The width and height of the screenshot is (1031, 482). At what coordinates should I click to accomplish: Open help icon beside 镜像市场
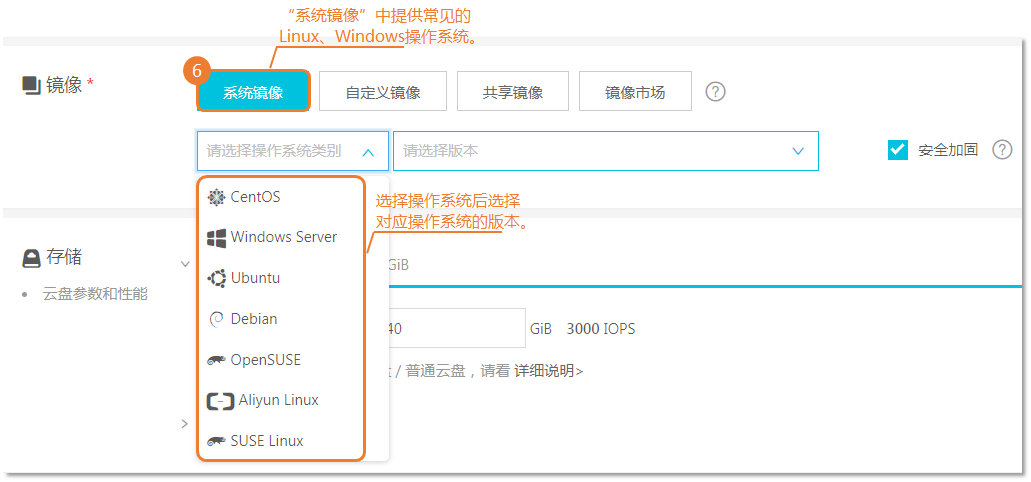(715, 91)
